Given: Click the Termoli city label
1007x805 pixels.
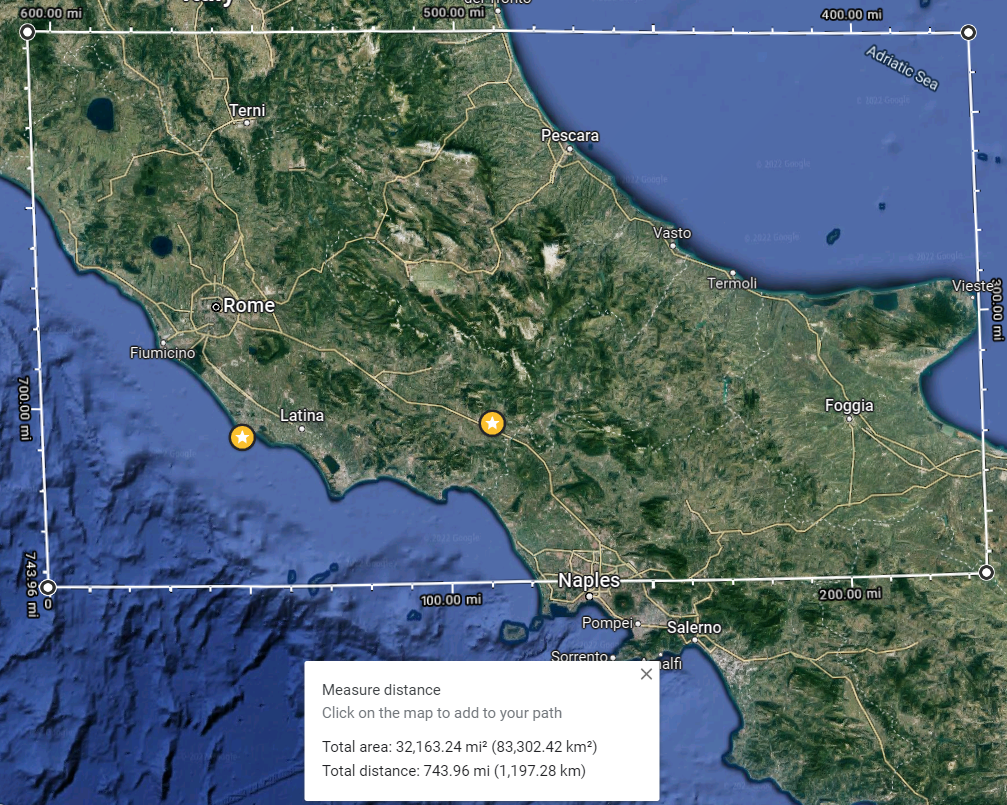Looking at the screenshot, I should 731,283.
